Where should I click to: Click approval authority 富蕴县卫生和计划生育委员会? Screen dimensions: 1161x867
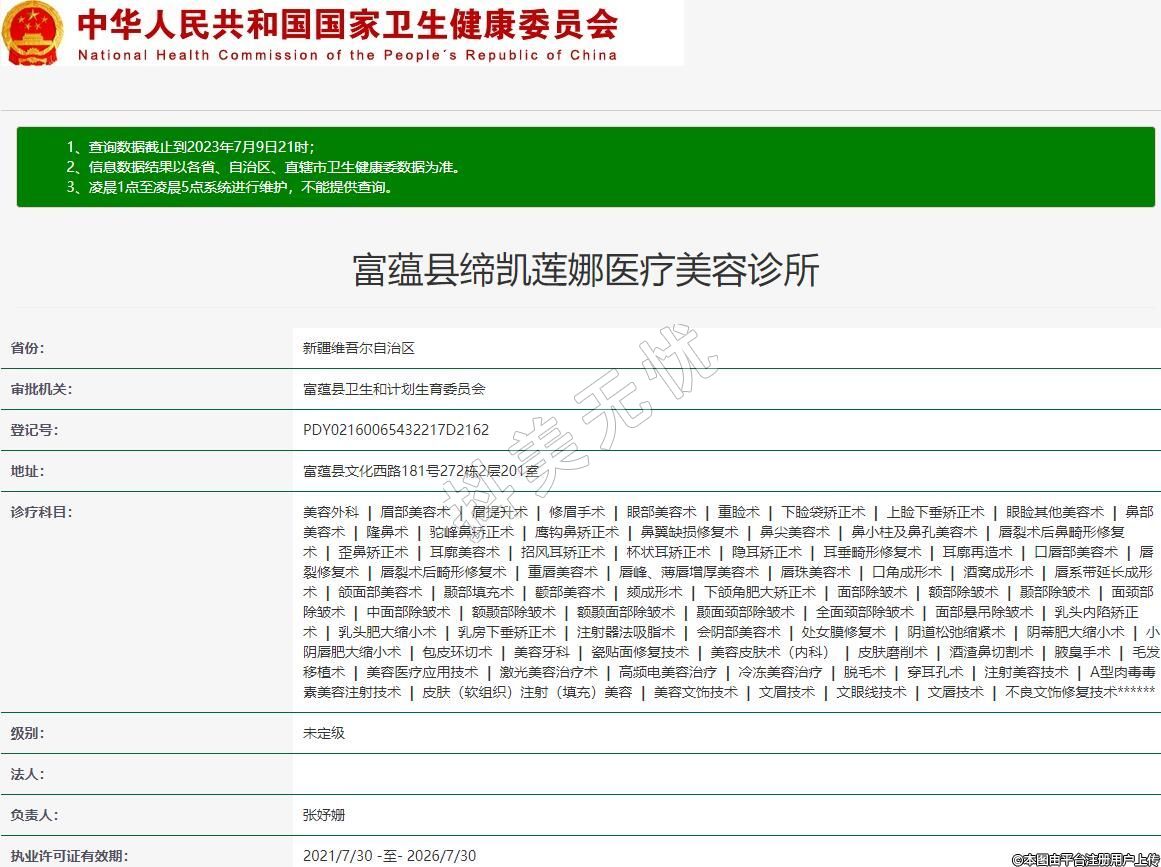coord(394,389)
